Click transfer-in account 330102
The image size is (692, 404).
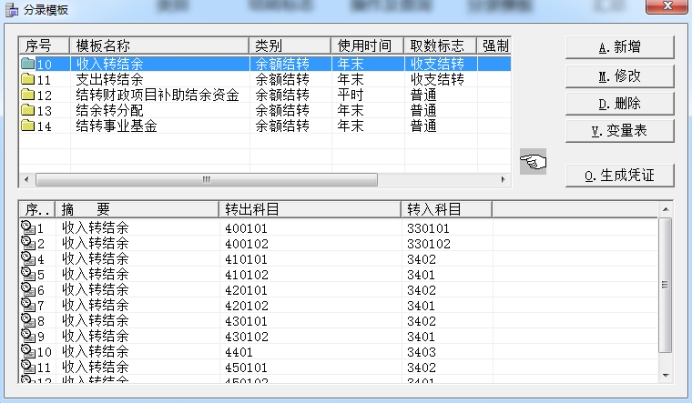click(429, 244)
